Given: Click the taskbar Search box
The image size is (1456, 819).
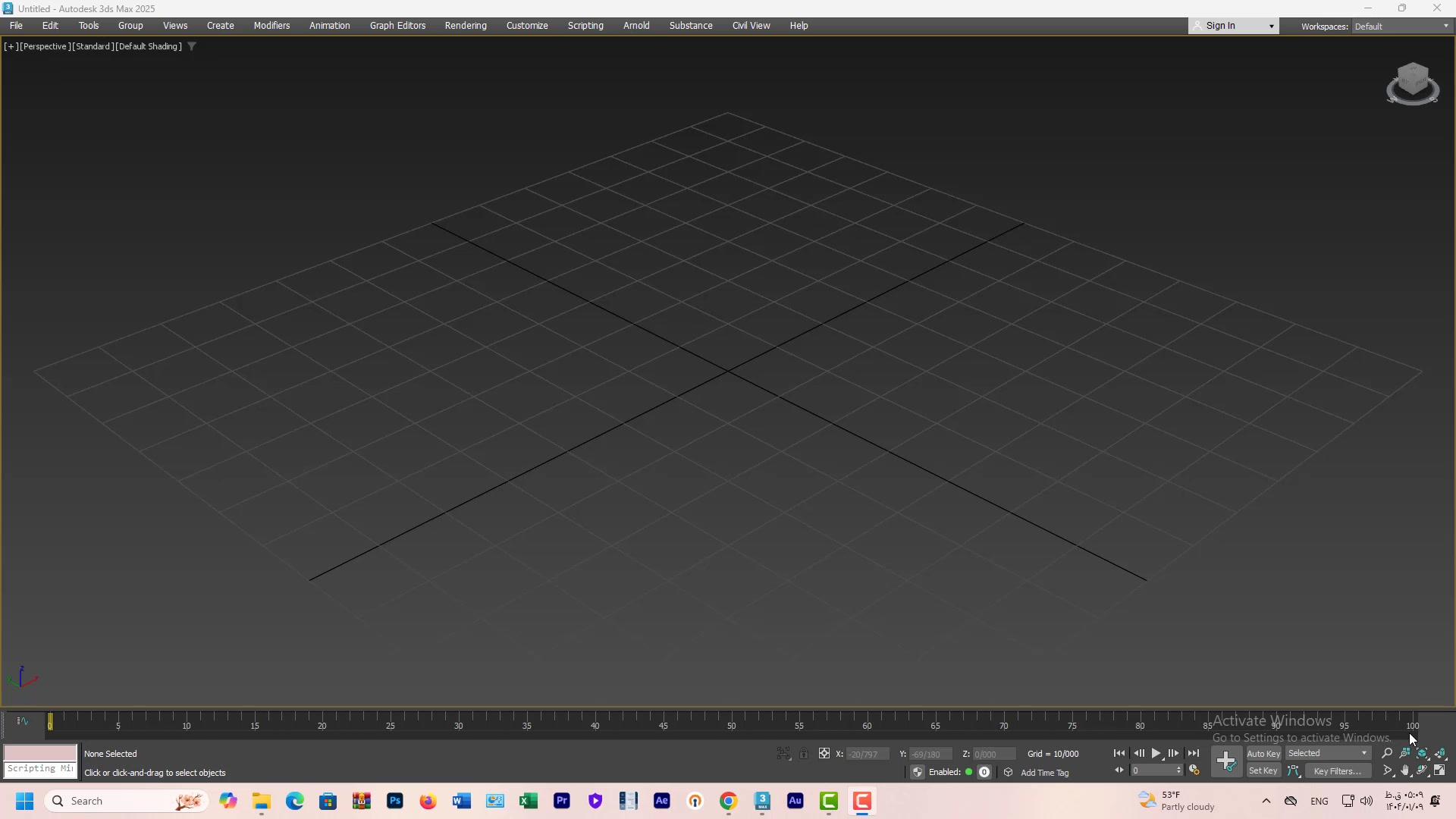Looking at the screenshot, I should tap(127, 801).
